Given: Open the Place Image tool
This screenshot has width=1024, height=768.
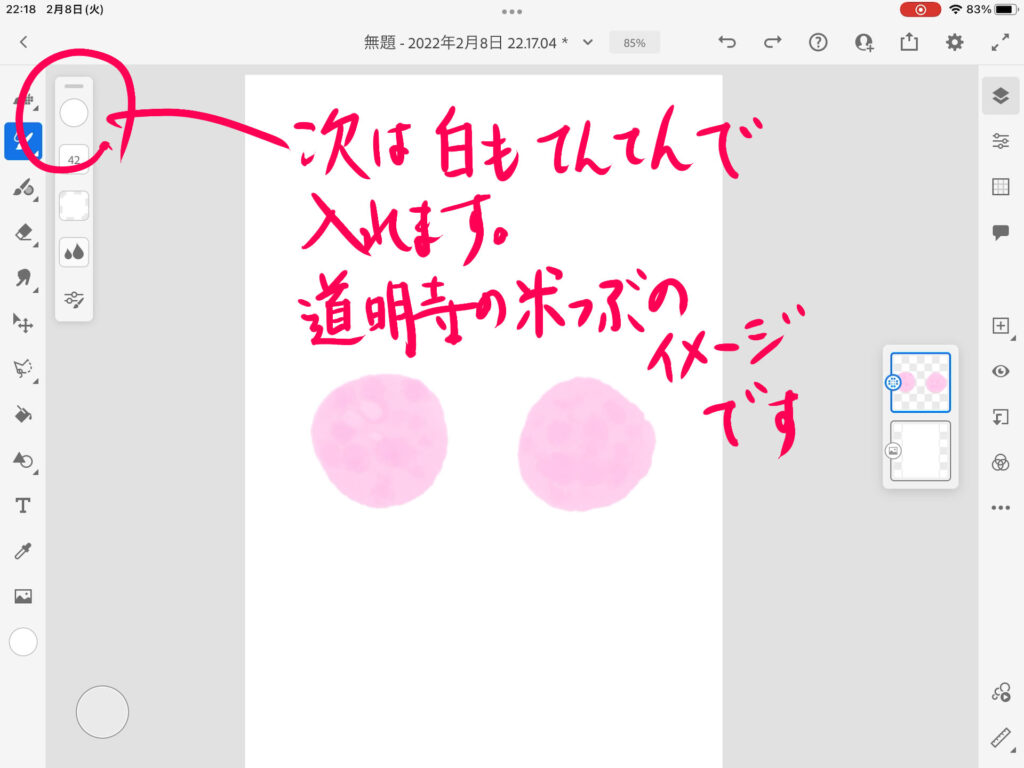Looking at the screenshot, I should coord(23,597).
